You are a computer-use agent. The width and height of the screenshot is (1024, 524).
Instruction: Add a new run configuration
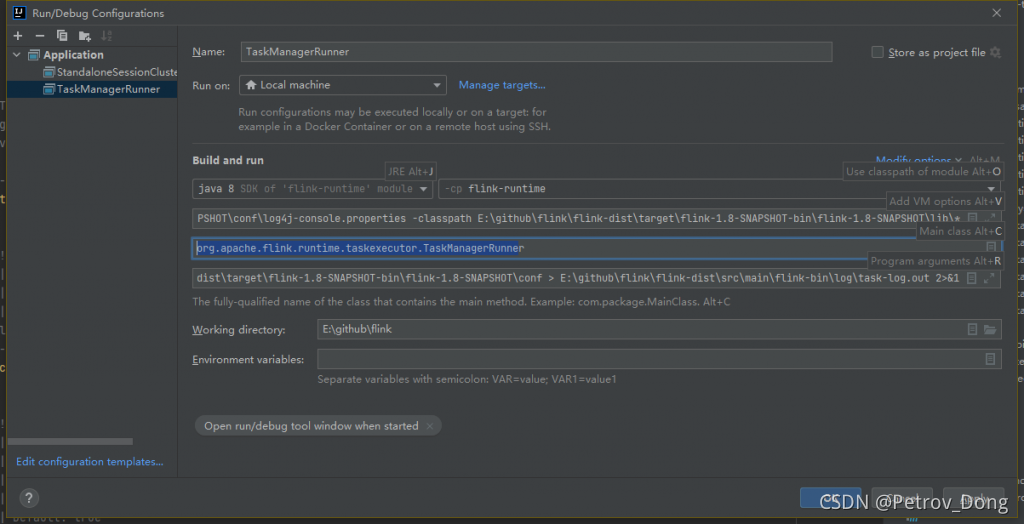click(x=18, y=36)
